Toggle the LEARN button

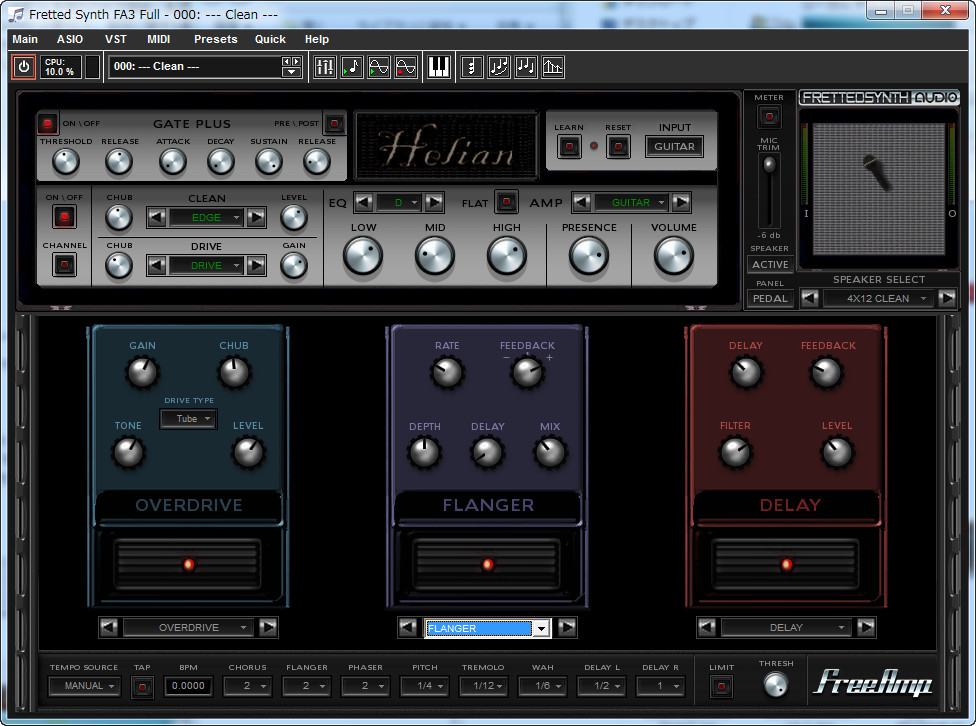569,147
